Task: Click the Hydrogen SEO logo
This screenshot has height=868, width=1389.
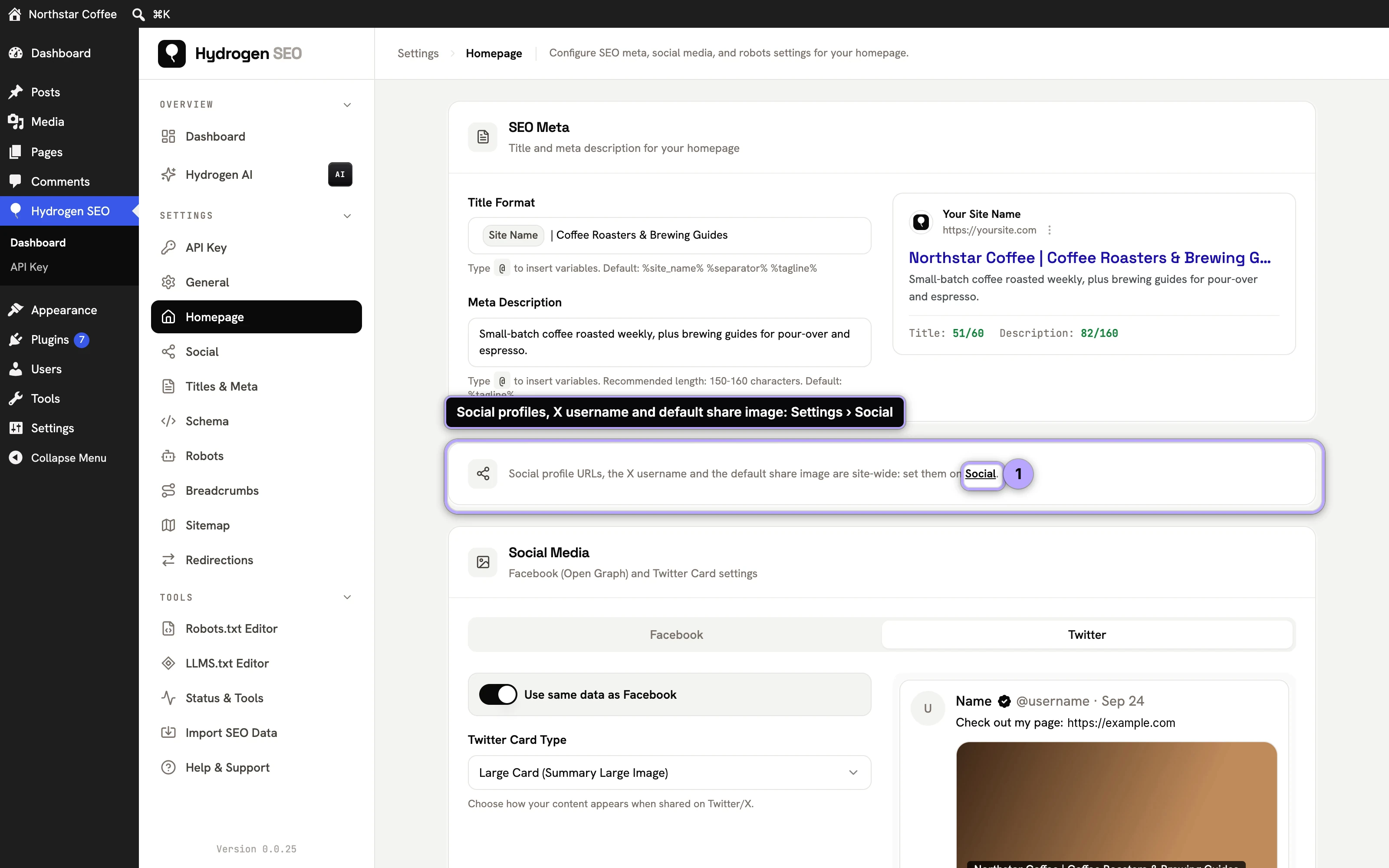Action: click(x=230, y=53)
